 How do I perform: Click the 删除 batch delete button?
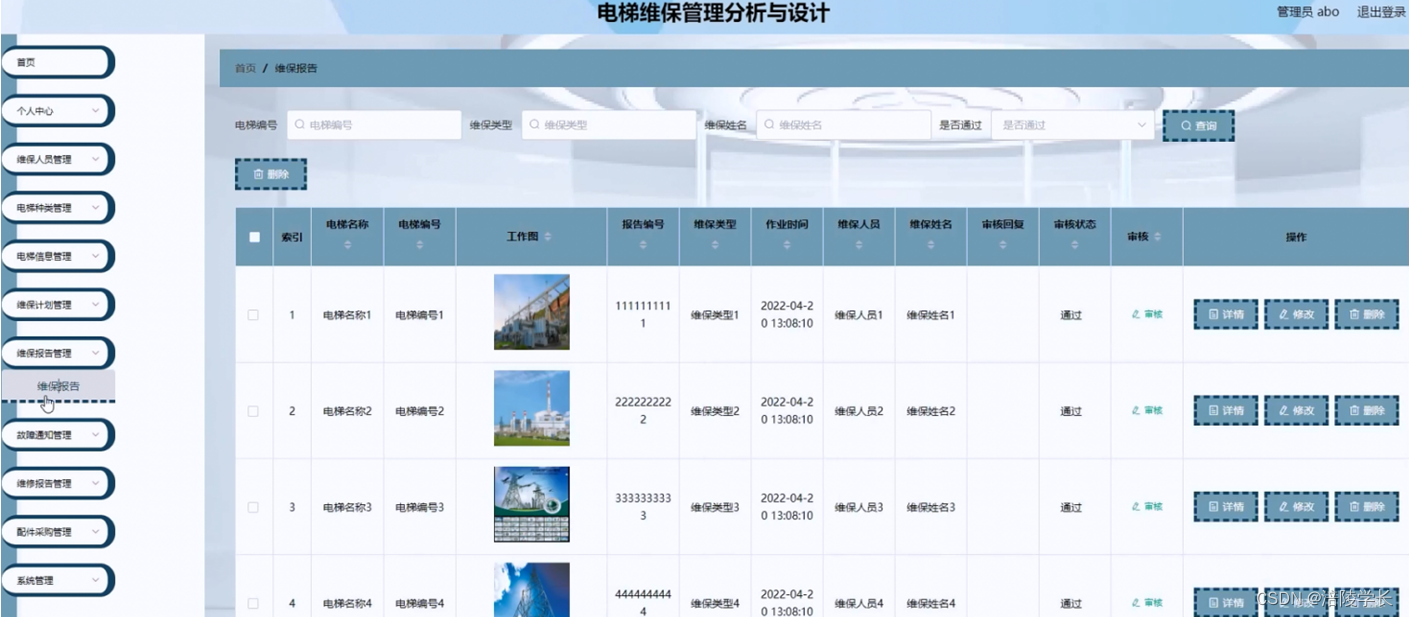270,174
